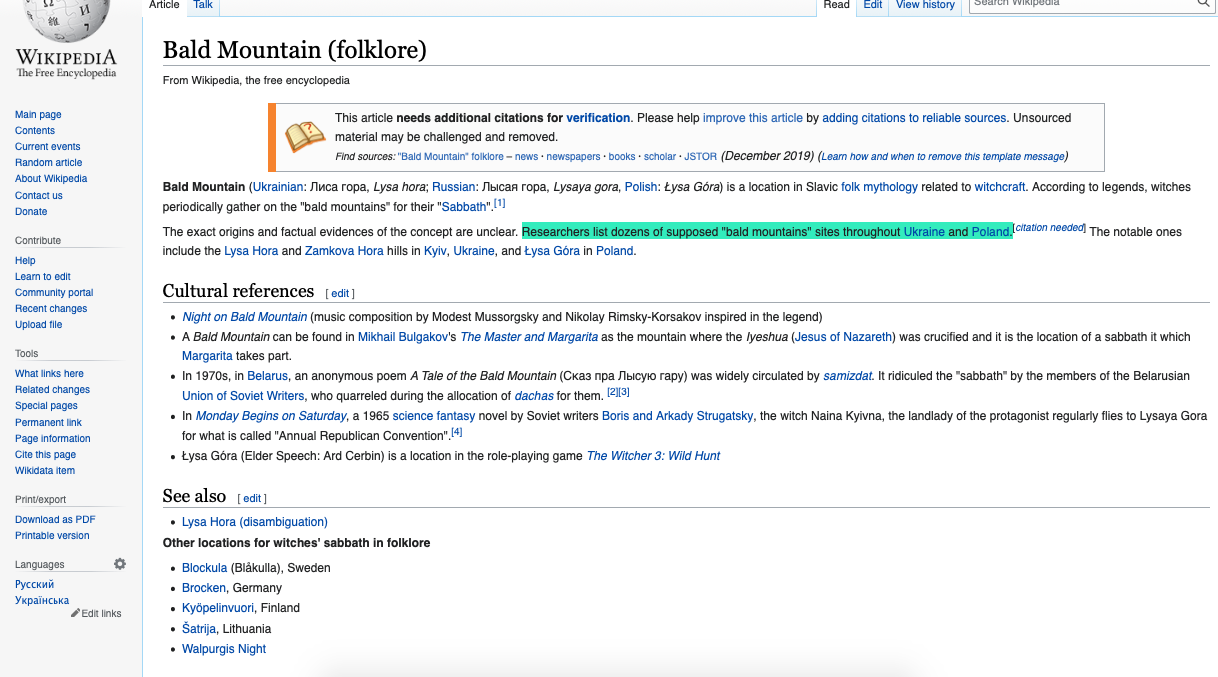Open The Master and Margarita link
This screenshot has width=1218, height=677.
click(529, 337)
